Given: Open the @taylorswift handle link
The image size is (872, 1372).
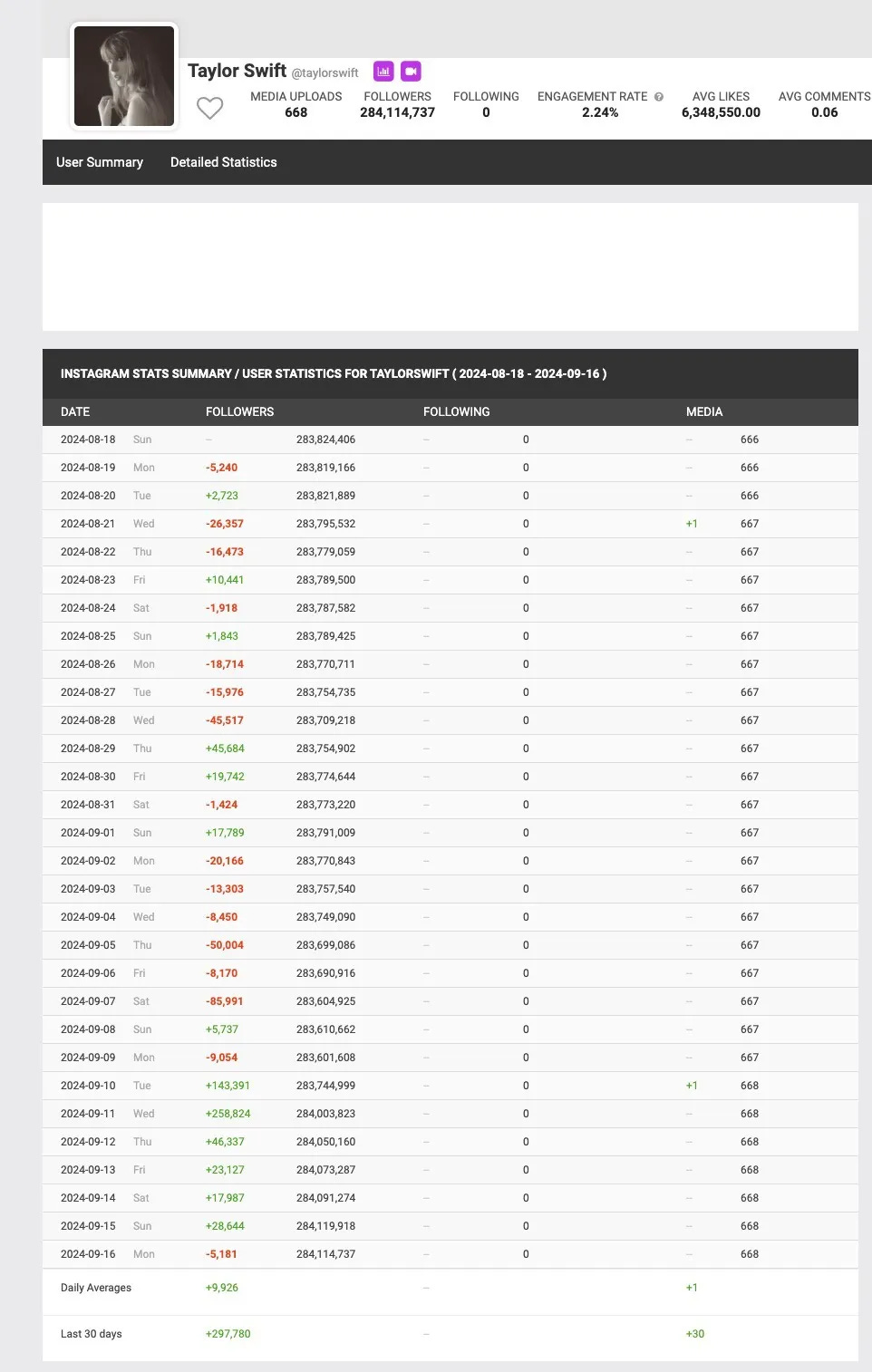Looking at the screenshot, I should pyautogui.click(x=325, y=73).
